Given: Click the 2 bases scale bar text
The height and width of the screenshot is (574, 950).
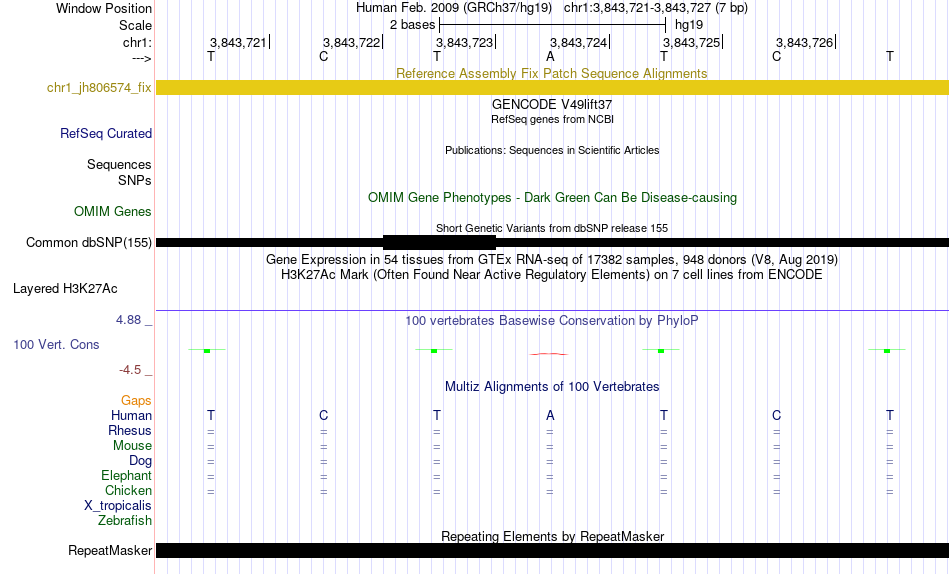Looking at the screenshot, I should point(413,25).
